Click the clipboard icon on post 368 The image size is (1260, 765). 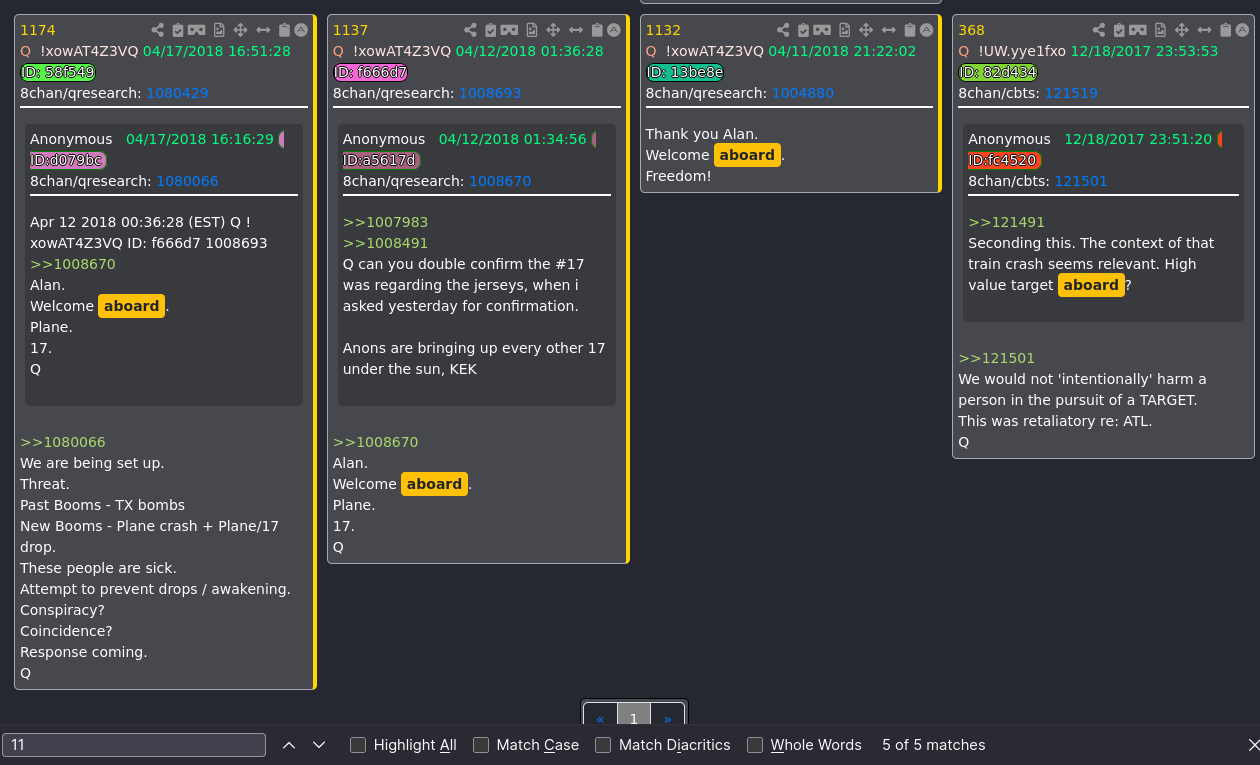[x=1225, y=30]
